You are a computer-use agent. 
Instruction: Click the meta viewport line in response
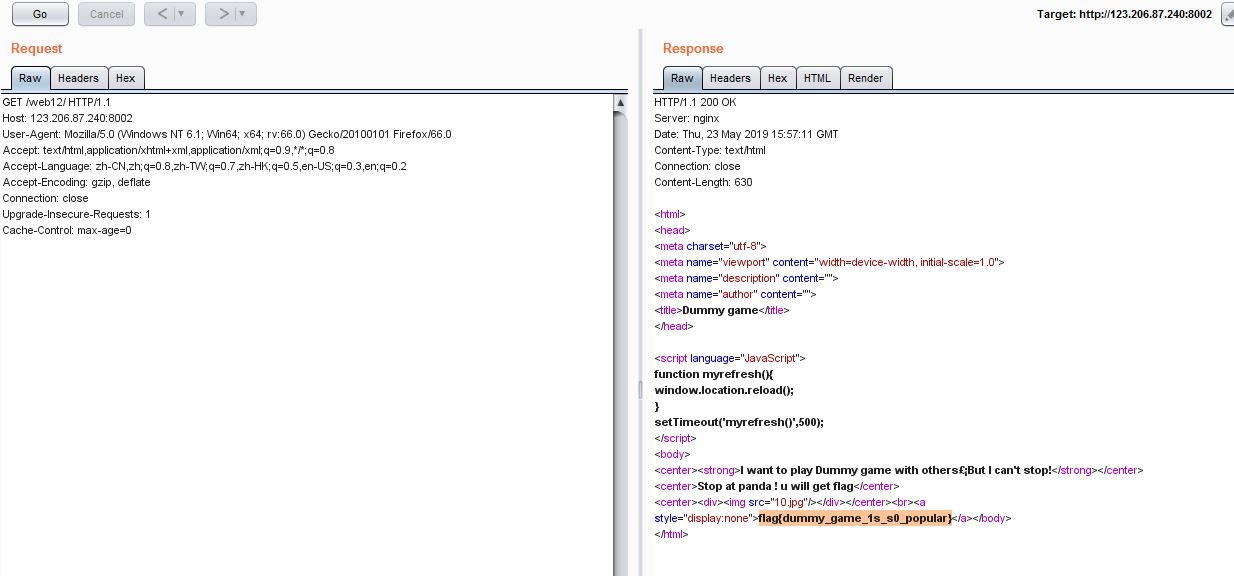click(829, 262)
